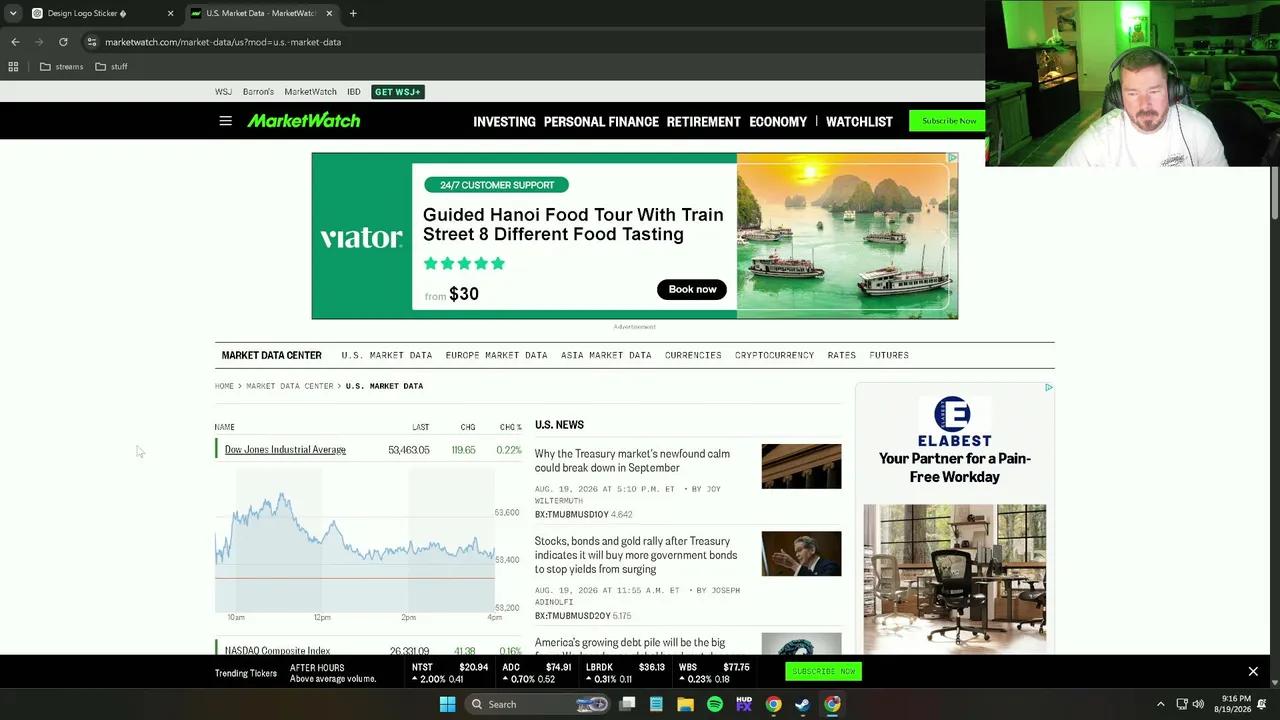Screen dimensions: 1280x720
Task: Open stocks and gold rally thumbnail
Action: (801, 554)
